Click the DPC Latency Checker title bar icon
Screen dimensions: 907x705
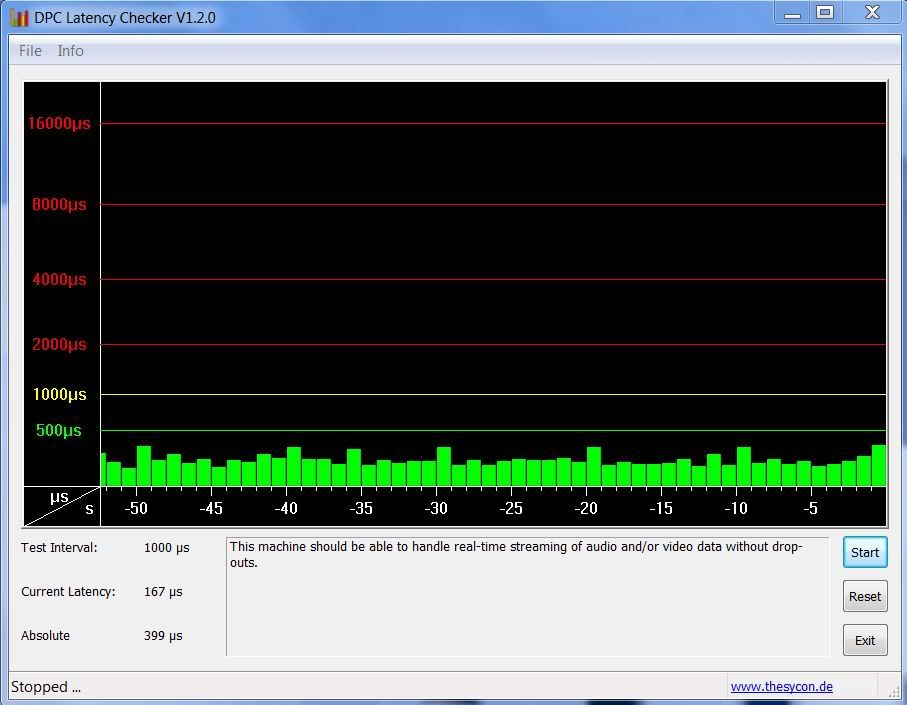(x=19, y=17)
